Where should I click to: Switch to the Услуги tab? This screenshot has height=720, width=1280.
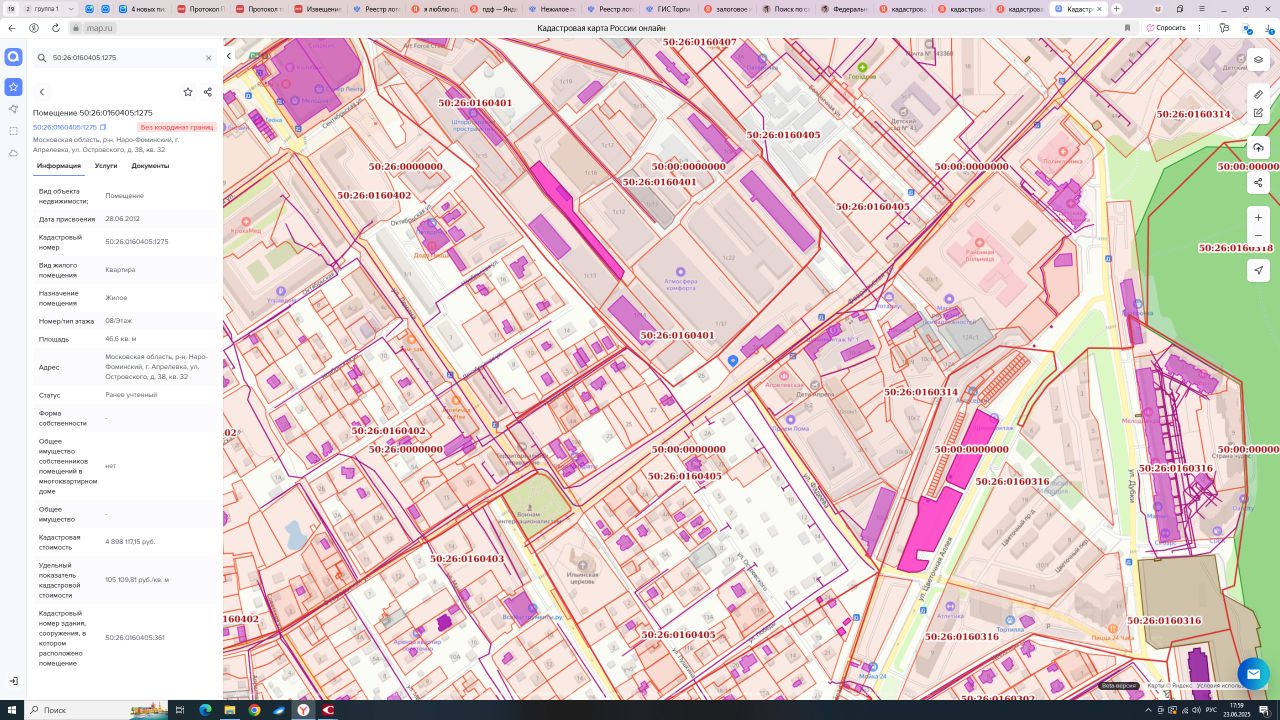pos(106,166)
